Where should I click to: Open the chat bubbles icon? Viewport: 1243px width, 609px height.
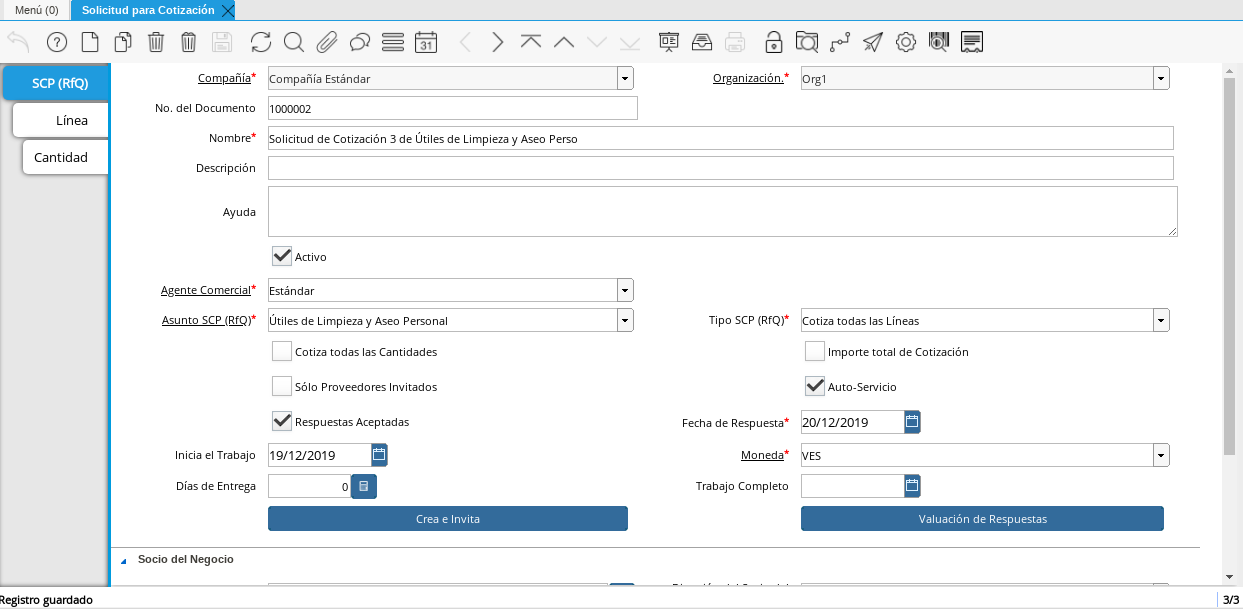(360, 42)
